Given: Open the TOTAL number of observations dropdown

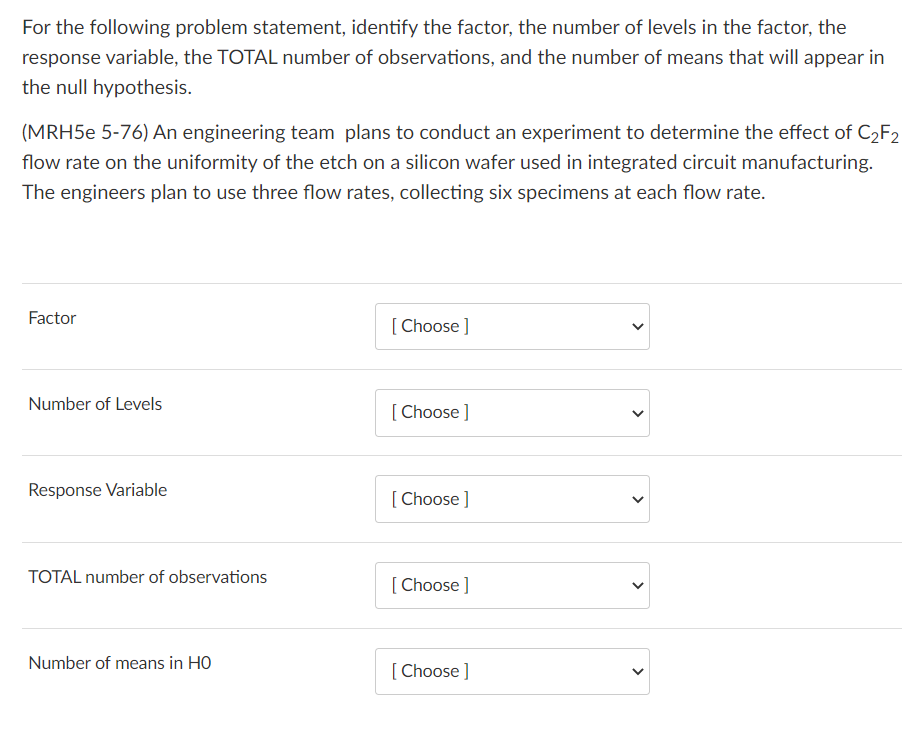Looking at the screenshot, I should point(512,585).
